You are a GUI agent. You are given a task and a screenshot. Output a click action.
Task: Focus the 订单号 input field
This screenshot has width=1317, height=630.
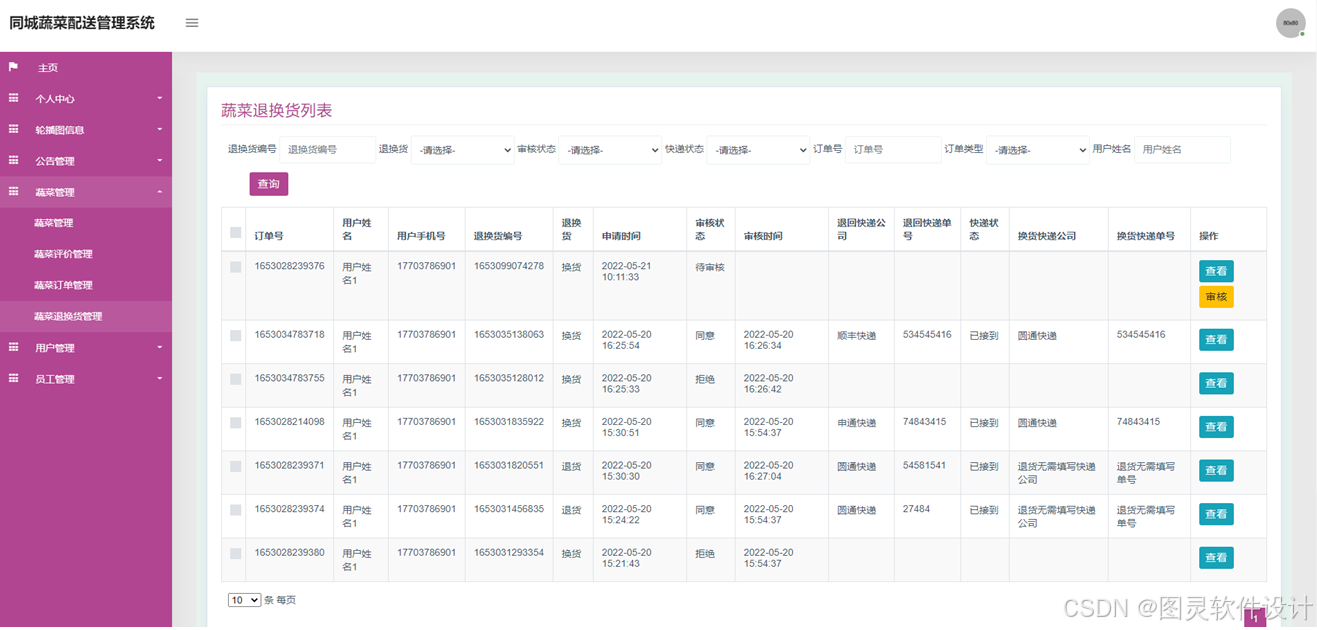[x=893, y=150]
